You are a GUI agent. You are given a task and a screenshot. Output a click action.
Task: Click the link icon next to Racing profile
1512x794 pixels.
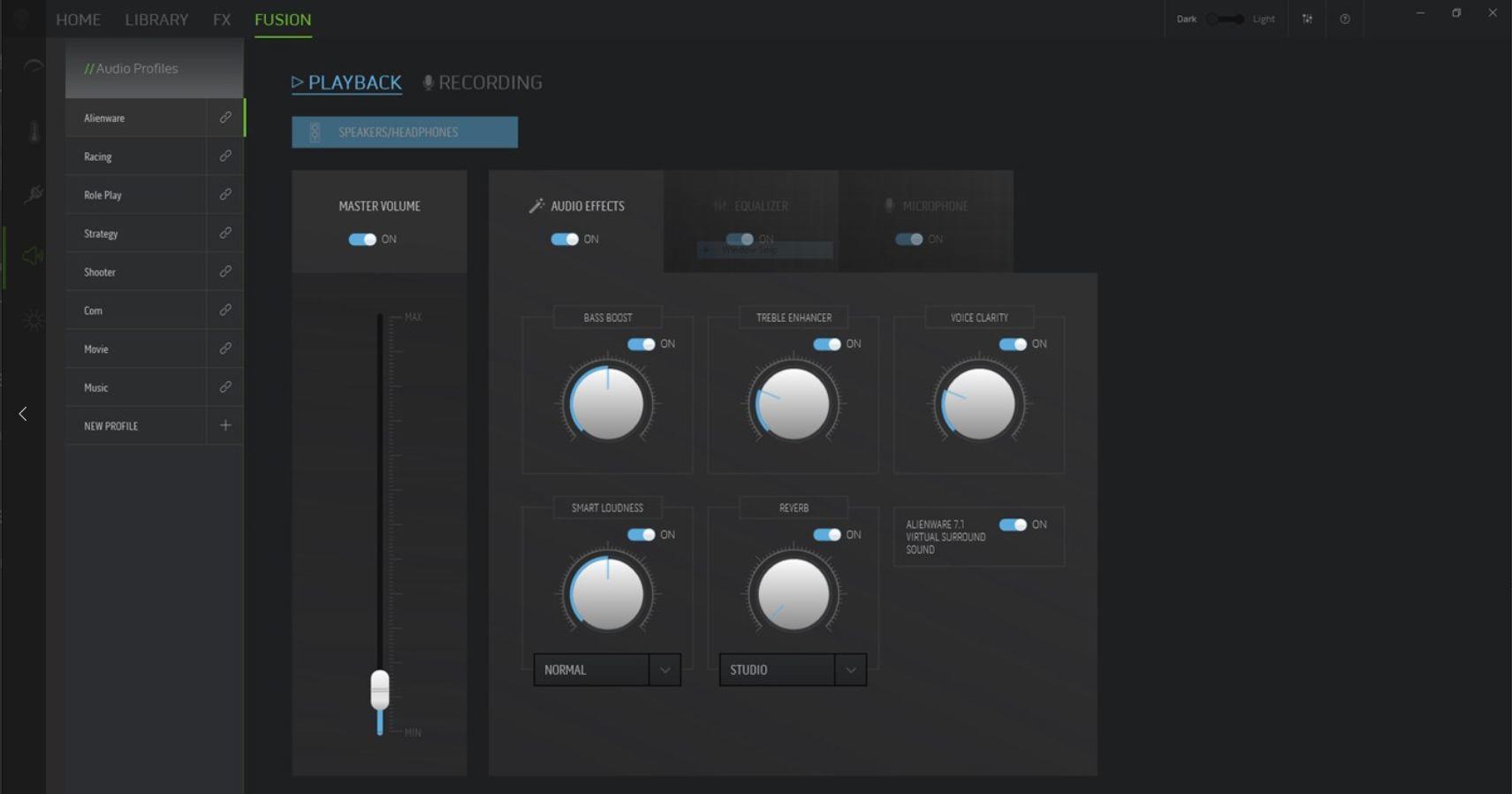coord(225,157)
